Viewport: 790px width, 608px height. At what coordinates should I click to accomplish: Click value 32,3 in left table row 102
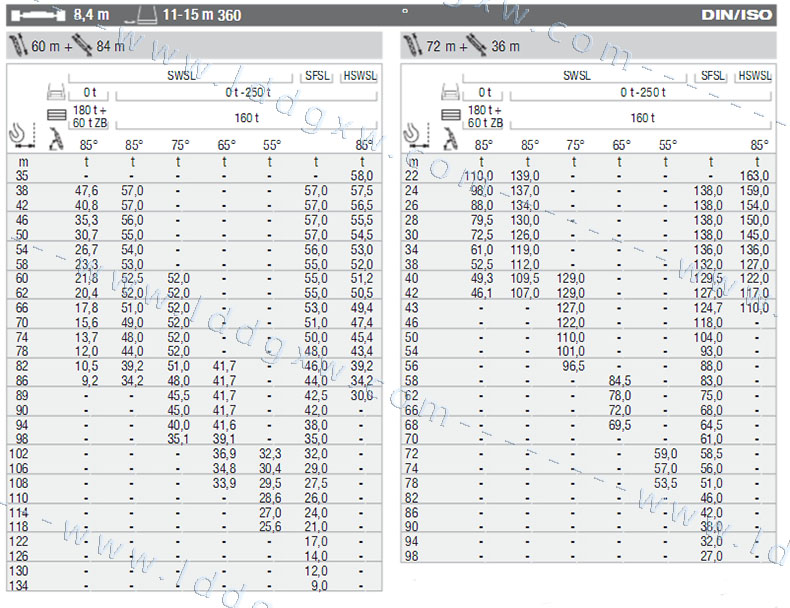(270, 454)
